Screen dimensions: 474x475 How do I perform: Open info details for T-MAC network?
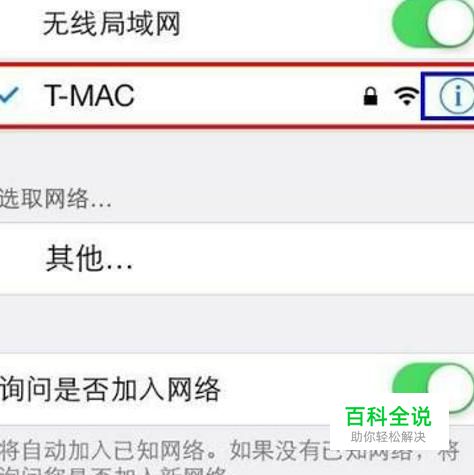click(x=457, y=96)
